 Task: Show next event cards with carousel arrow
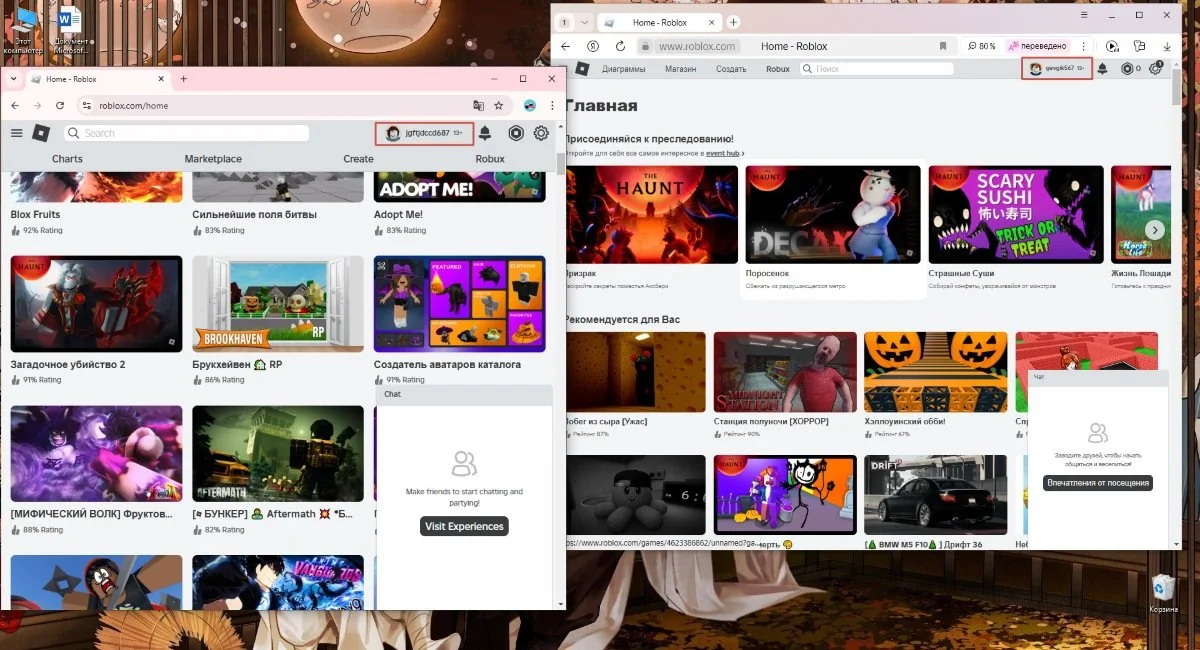point(1155,230)
